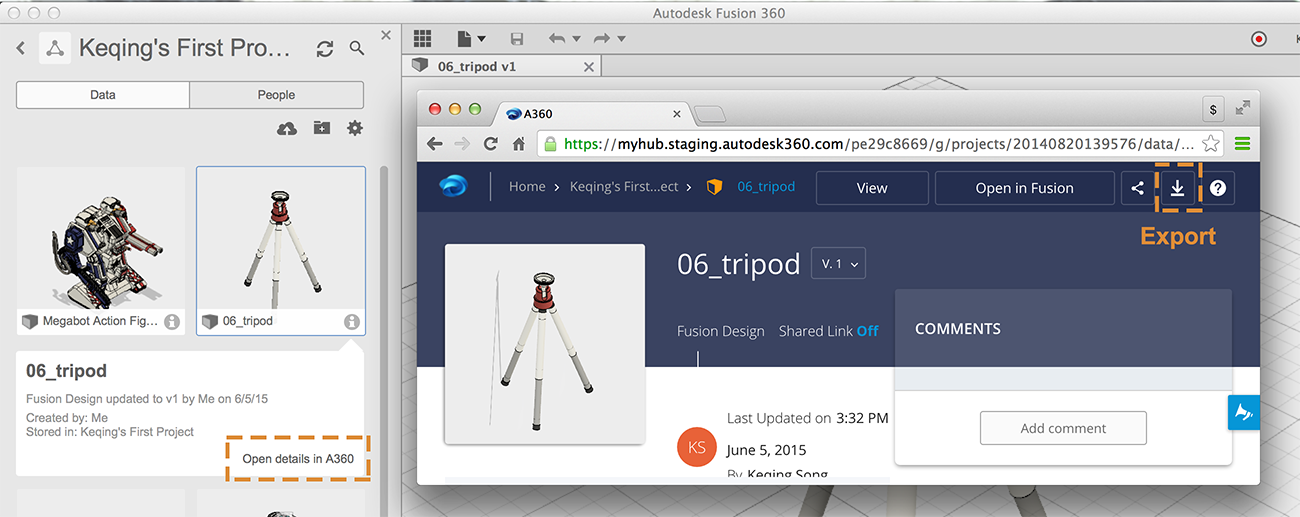
Task: Expand the redo history arrow
Action: pyautogui.click(x=621, y=40)
